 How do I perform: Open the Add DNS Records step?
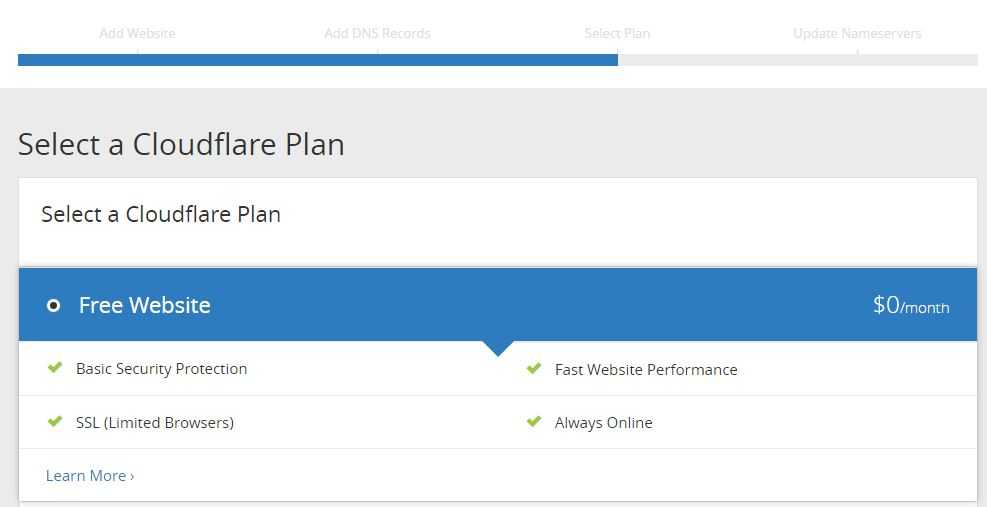pos(377,34)
